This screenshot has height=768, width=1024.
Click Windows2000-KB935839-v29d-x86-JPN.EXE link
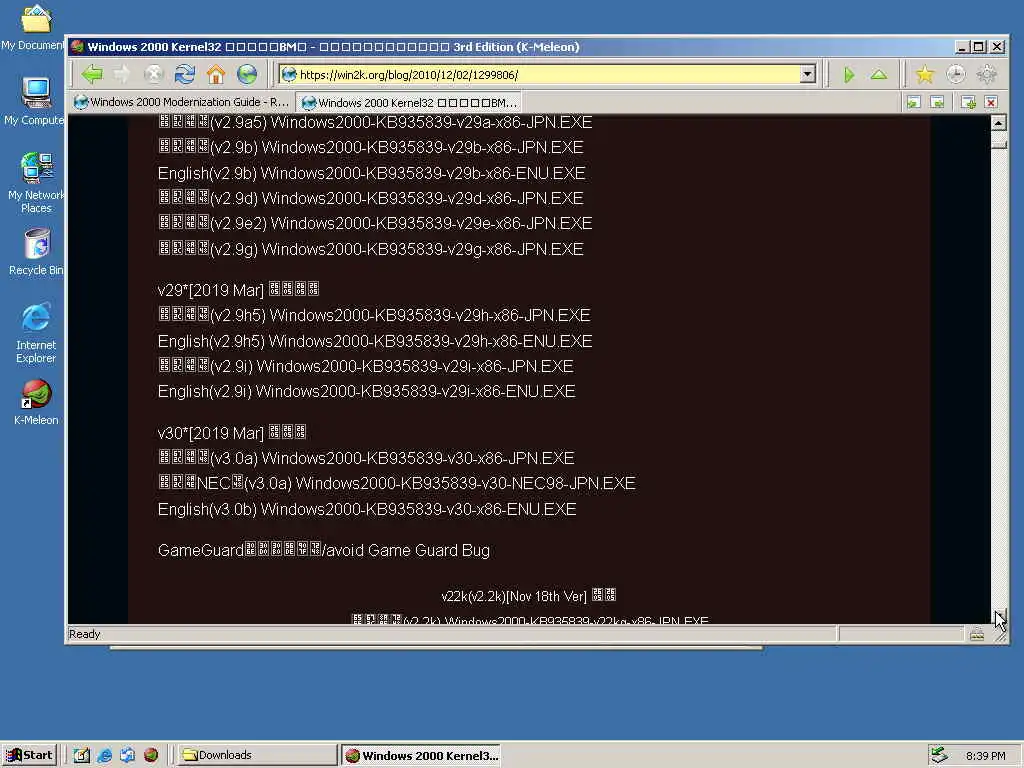423,198
